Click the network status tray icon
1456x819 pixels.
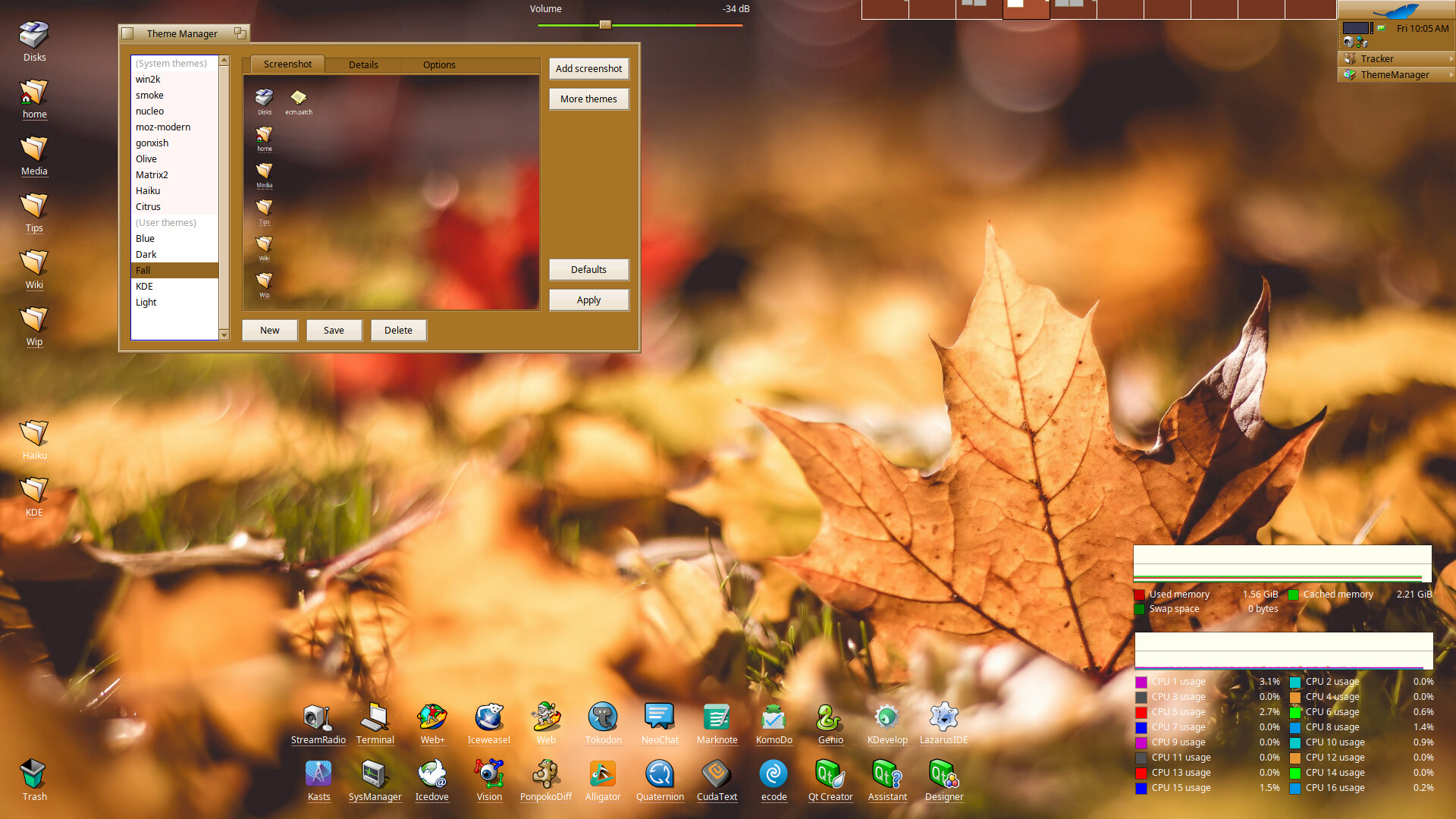1362,42
